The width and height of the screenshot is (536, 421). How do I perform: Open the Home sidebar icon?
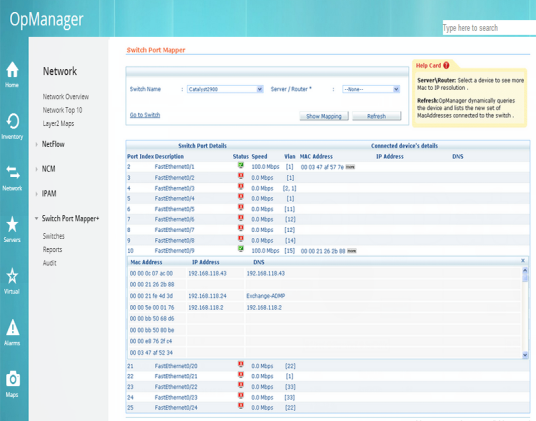point(12,70)
